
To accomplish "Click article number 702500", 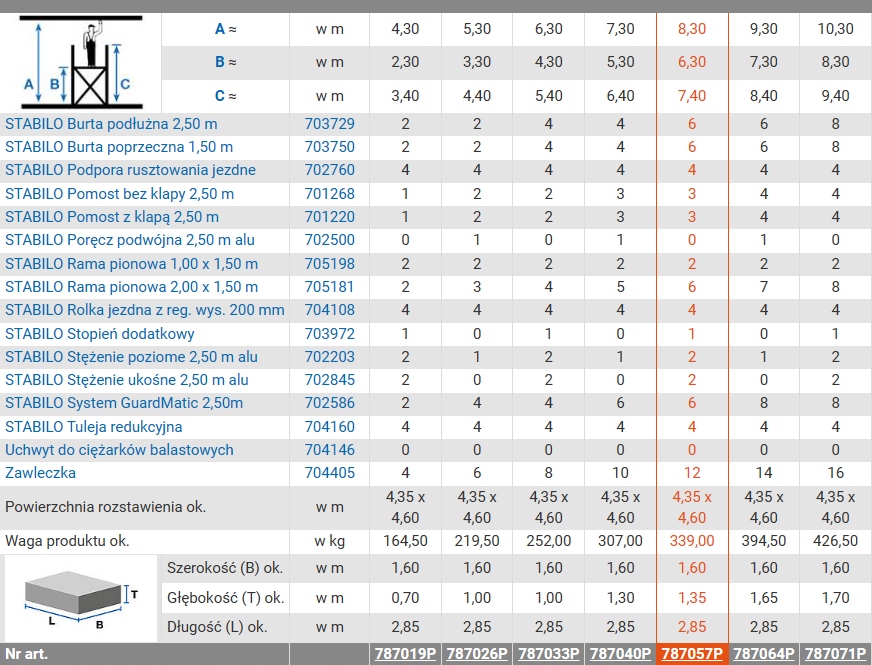I will point(329,240).
